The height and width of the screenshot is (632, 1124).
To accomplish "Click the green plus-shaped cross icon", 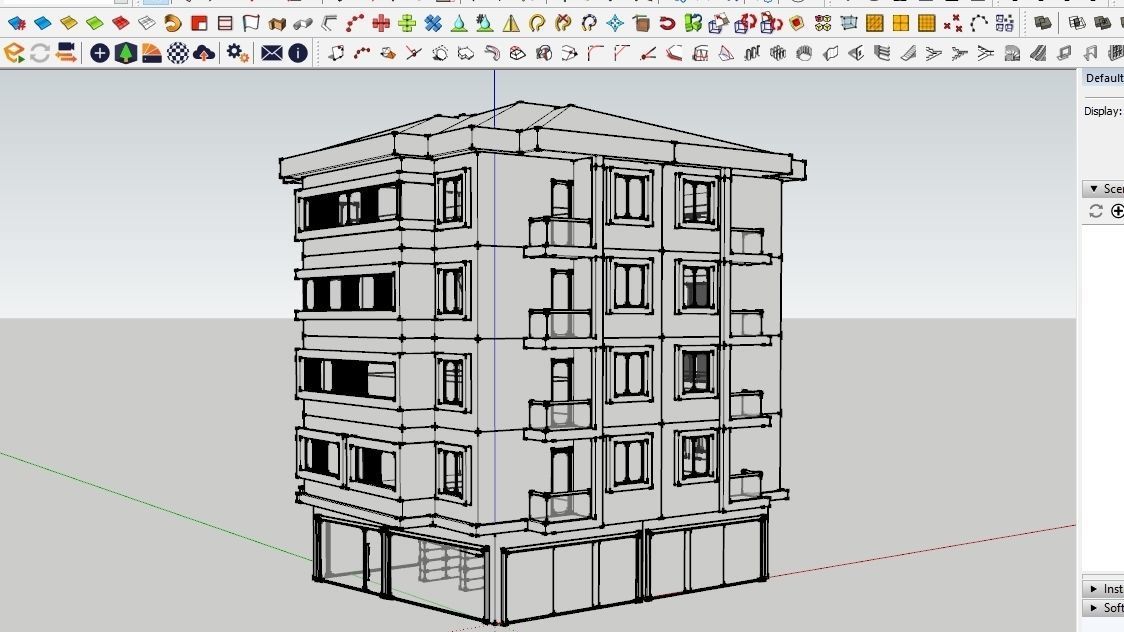I will pos(406,24).
